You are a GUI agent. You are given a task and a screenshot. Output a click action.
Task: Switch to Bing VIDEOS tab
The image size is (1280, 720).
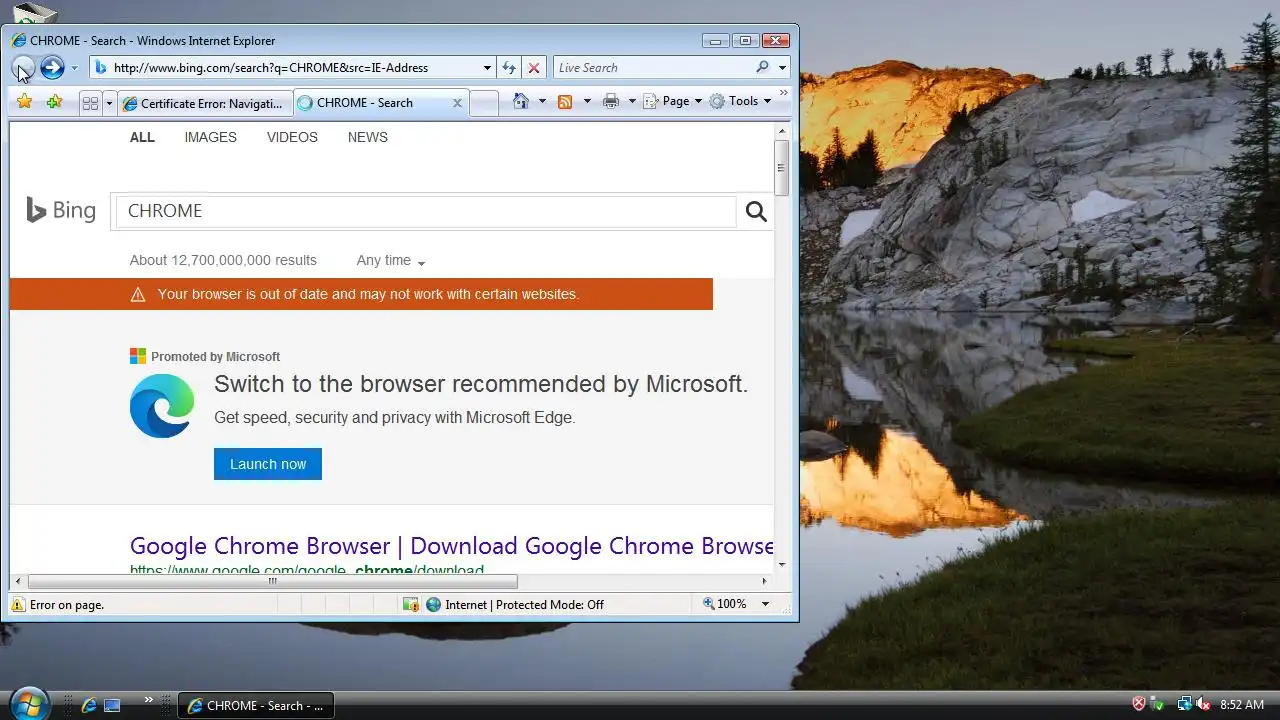point(292,137)
